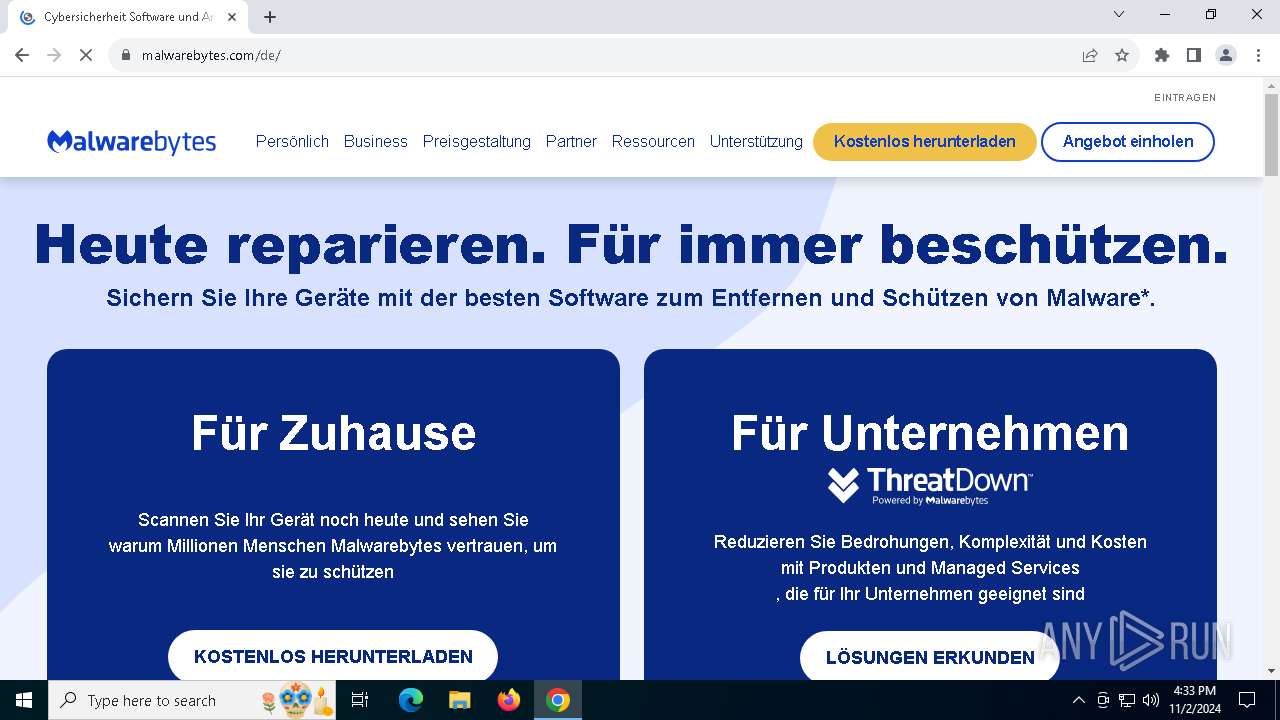Screen dimensions: 1280x720
Task: Click the address bar URL malwarebytes.com/de/
Action: coord(211,55)
